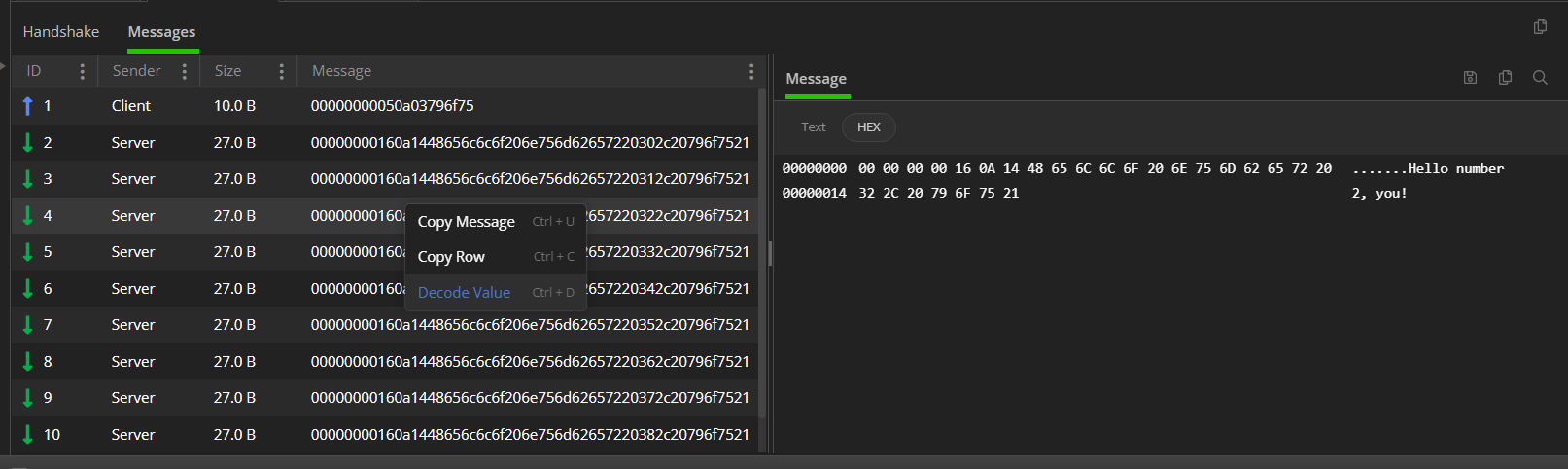Switch message view to Text
1568x469 pixels.
(x=814, y=127)
